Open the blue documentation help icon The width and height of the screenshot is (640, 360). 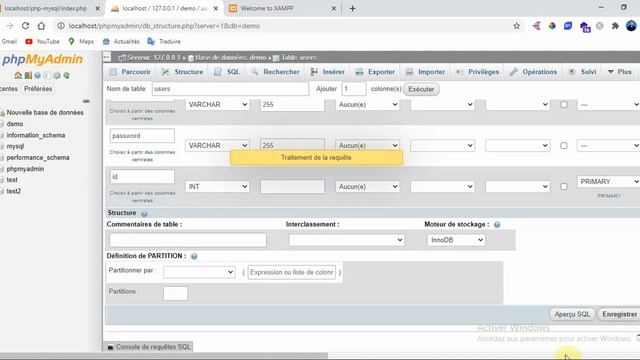[38, 76]
